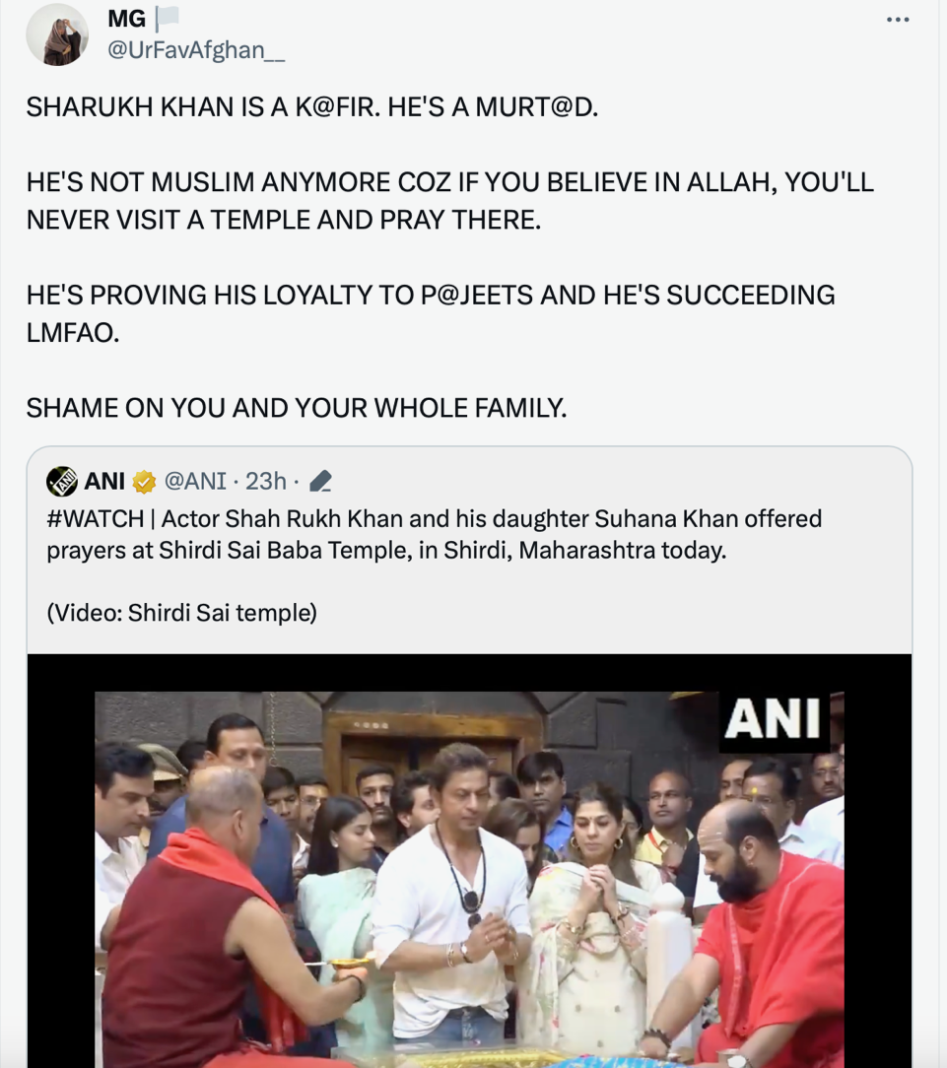Play the Shirdi Sai temple video
This screenshot has width=947, height=1068.
pyautogui.click(x=469, y=879)
